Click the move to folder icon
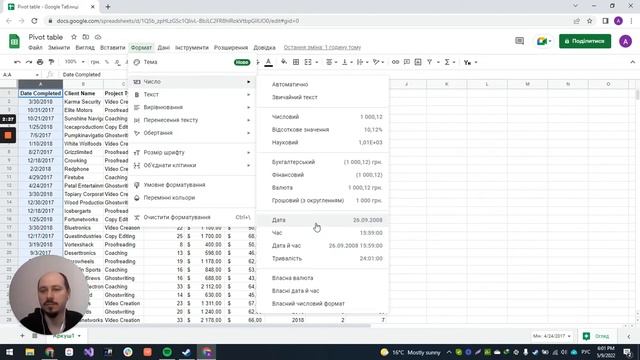 click(x=86, y=37)
